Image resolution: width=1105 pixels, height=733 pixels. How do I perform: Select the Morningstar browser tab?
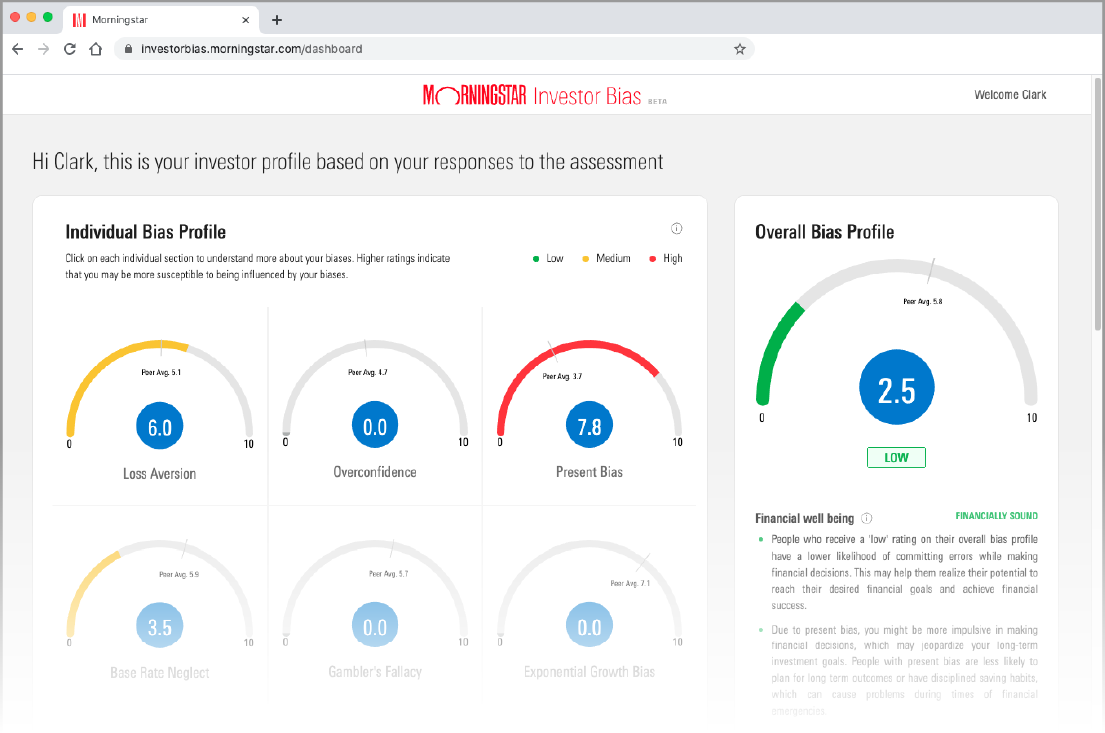(x=150, y=20)
